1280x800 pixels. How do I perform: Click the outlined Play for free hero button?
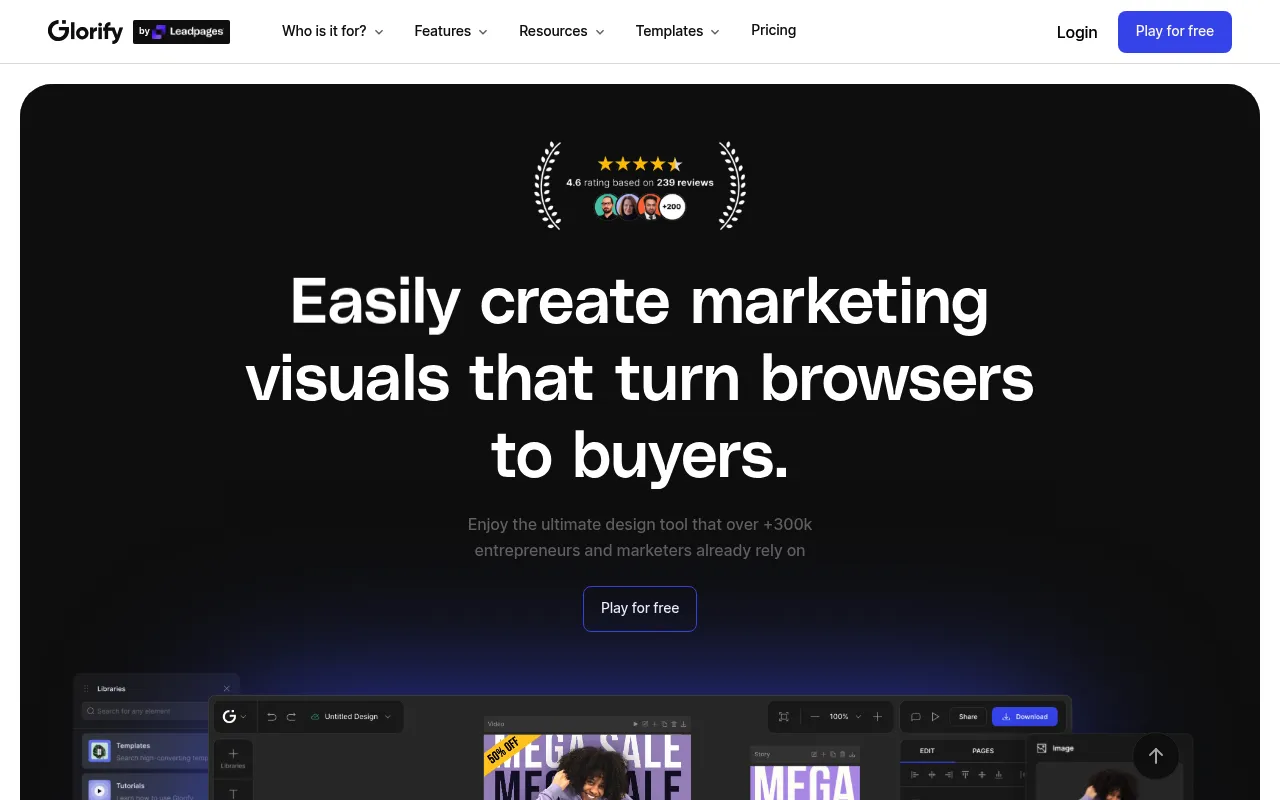point(640,608)
